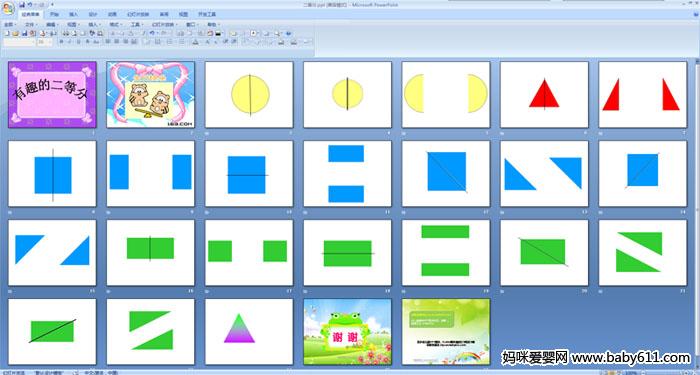Select the 有趣的二等分 title slide thumbnail
The height and width of the screenshot is (375, 700).
coord(52,95)
